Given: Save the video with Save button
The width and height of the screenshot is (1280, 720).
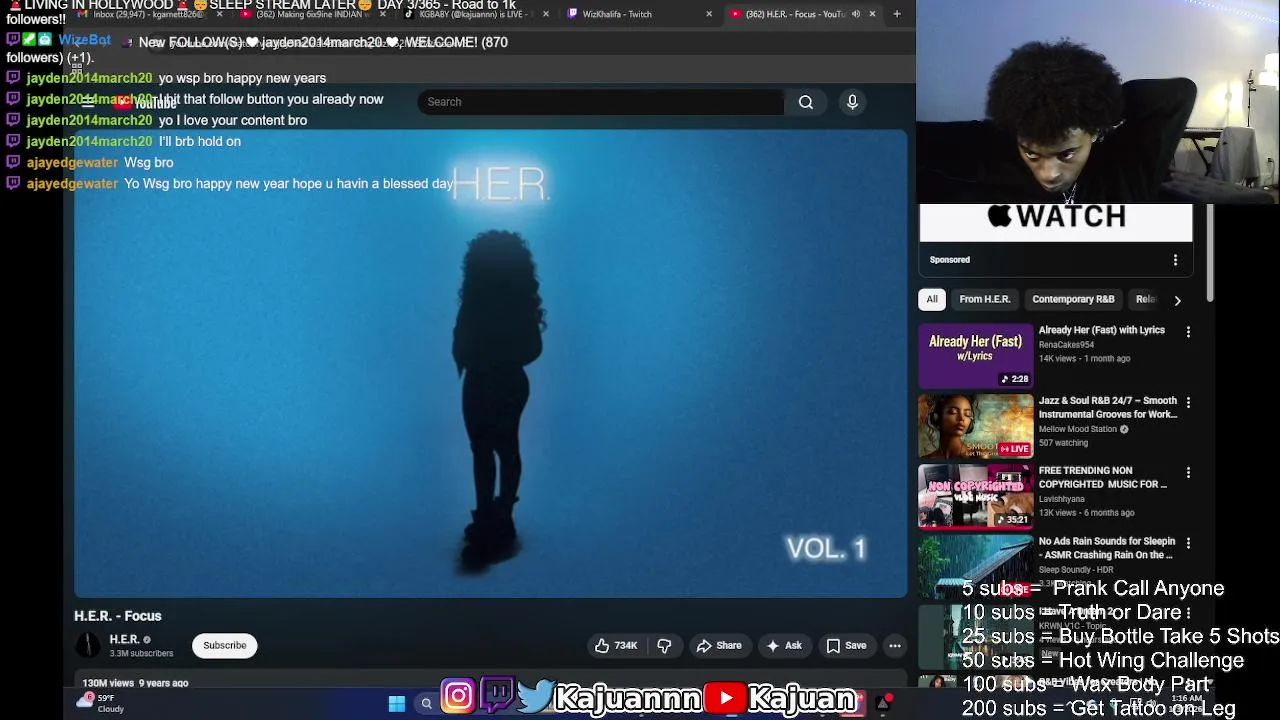Looking at the screenshot, I should 846,646.
